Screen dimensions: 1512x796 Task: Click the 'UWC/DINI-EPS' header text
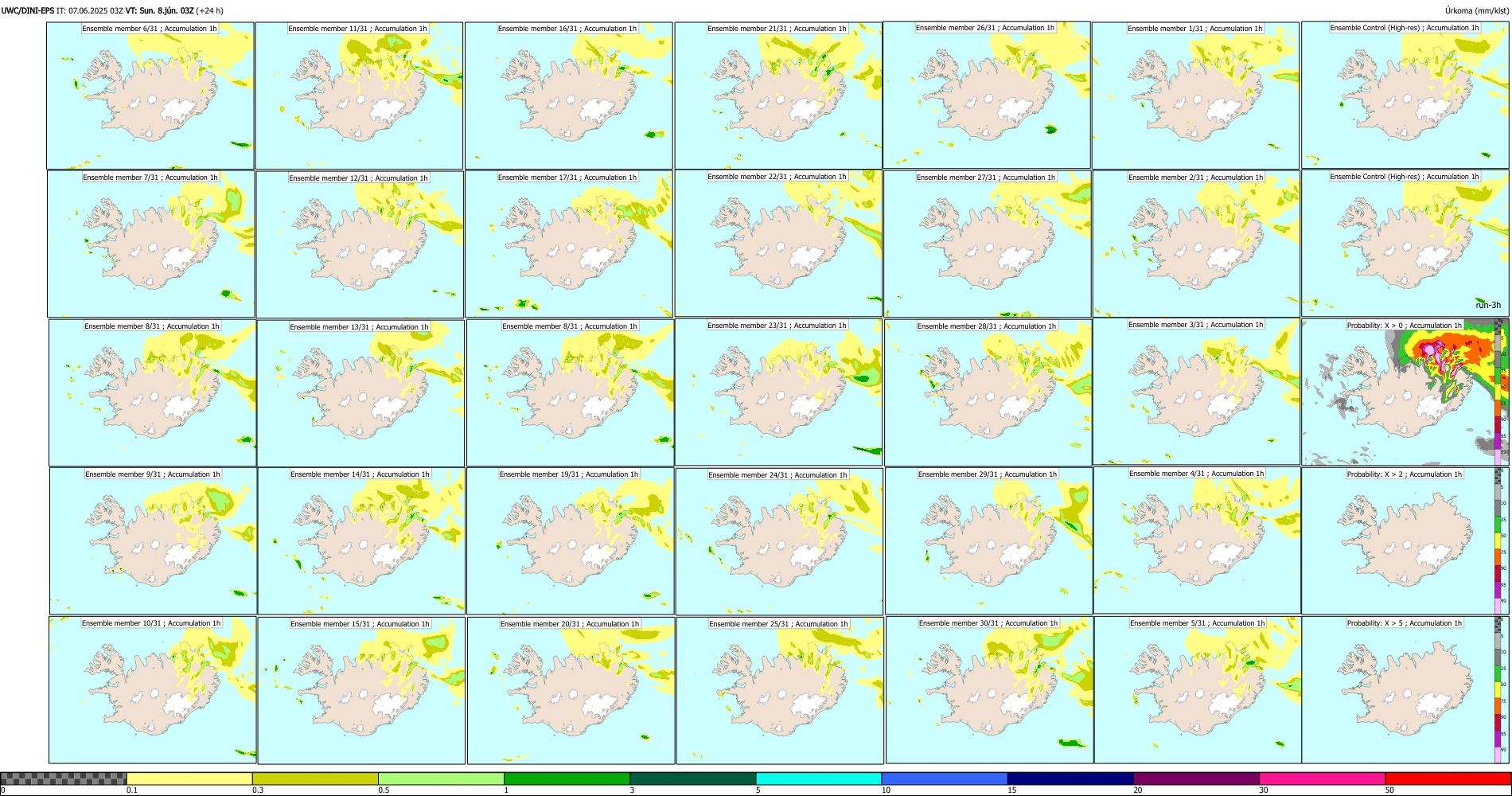[28, 10]
